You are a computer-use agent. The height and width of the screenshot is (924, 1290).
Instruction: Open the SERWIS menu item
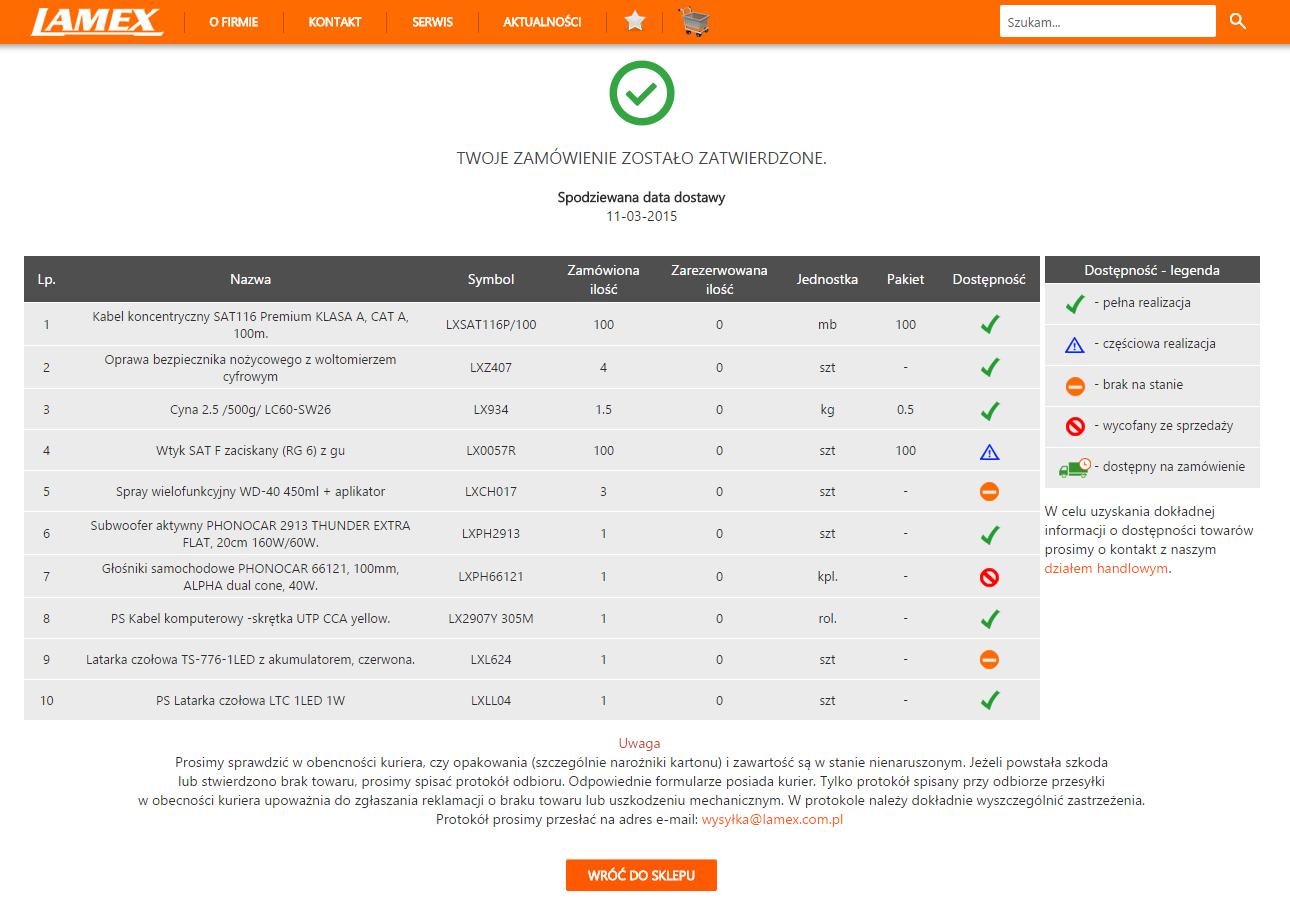point(432,22)
